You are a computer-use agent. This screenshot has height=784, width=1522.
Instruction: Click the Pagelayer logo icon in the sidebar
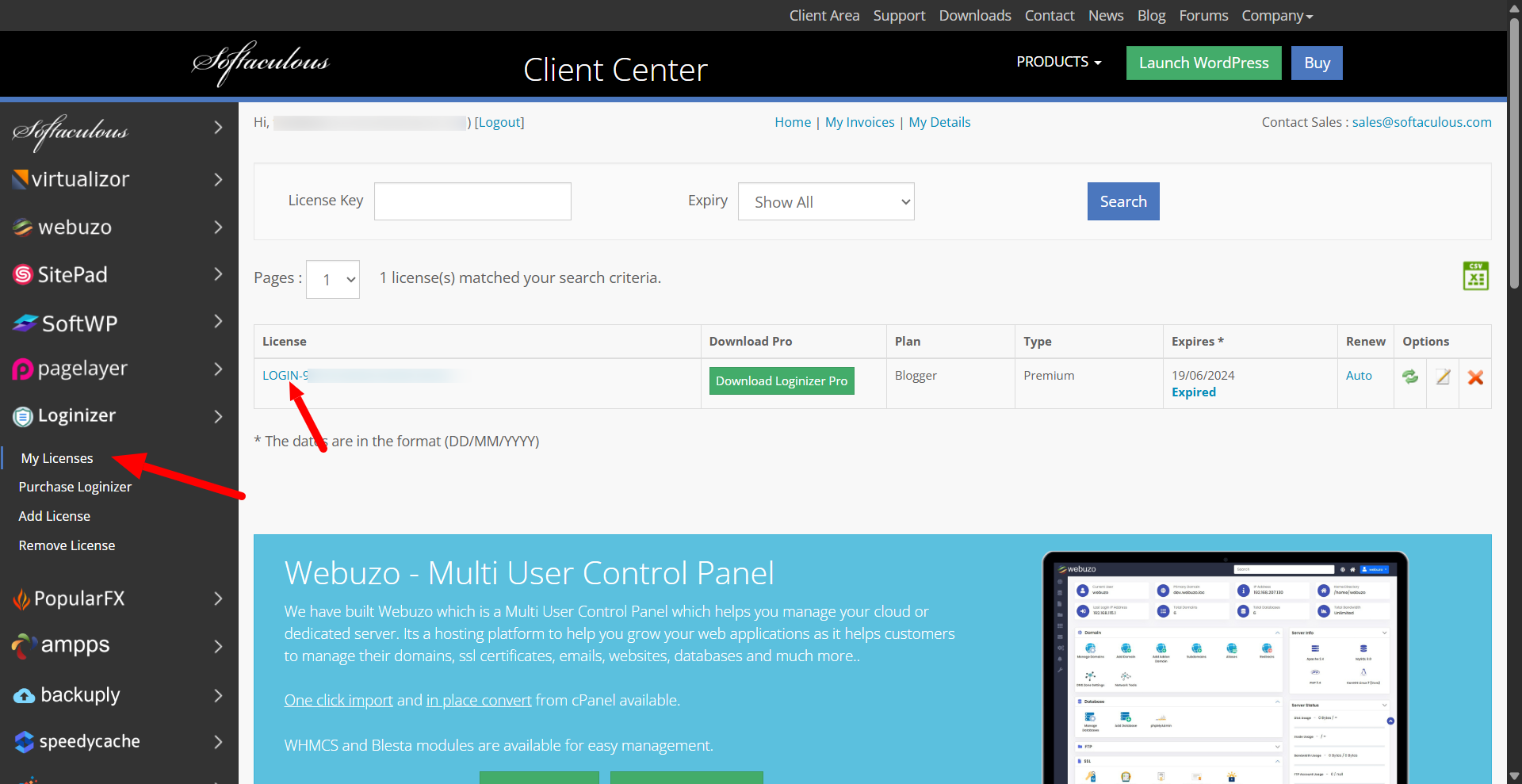pos(23,369)
